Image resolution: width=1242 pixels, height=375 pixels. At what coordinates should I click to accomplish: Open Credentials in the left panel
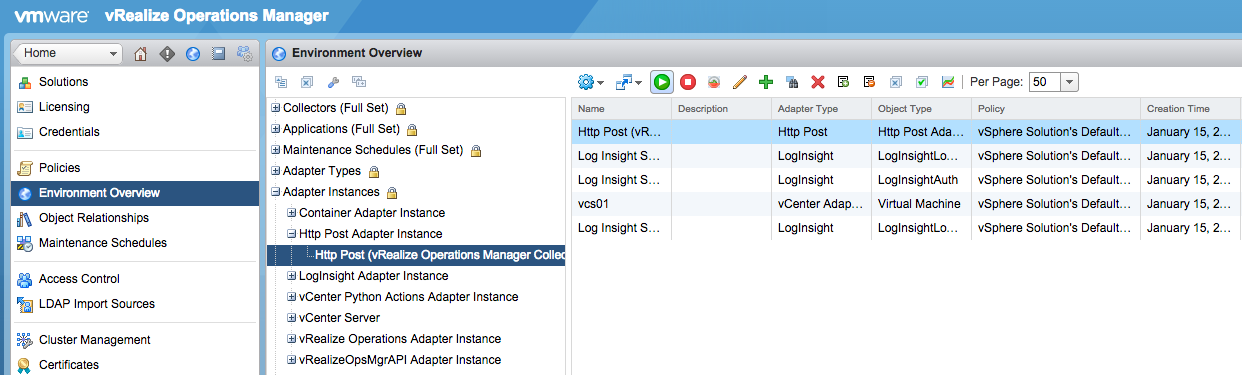click(69, 132)
